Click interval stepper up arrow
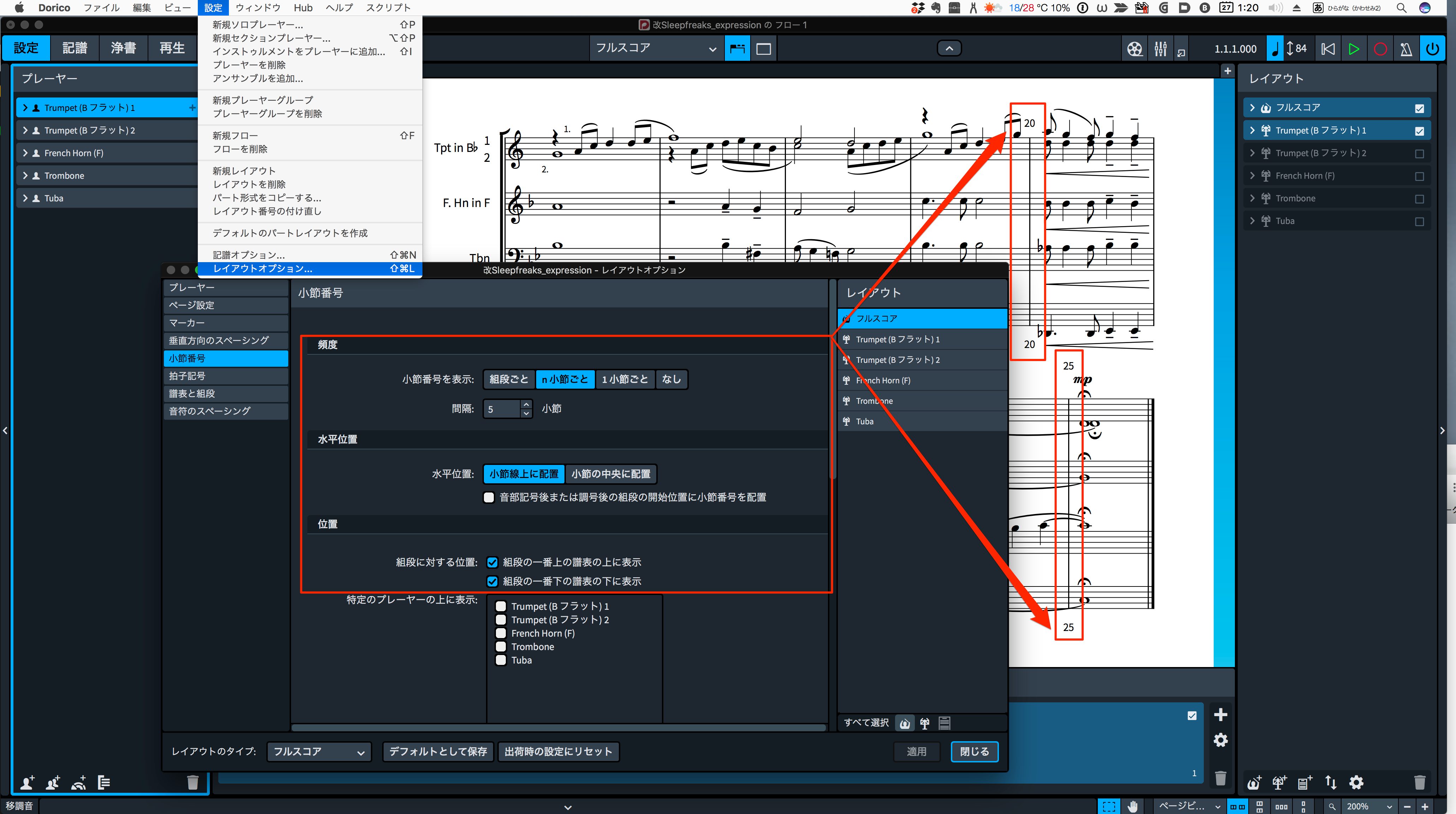This screenshot has height=814, width=1456. (526, 404)
